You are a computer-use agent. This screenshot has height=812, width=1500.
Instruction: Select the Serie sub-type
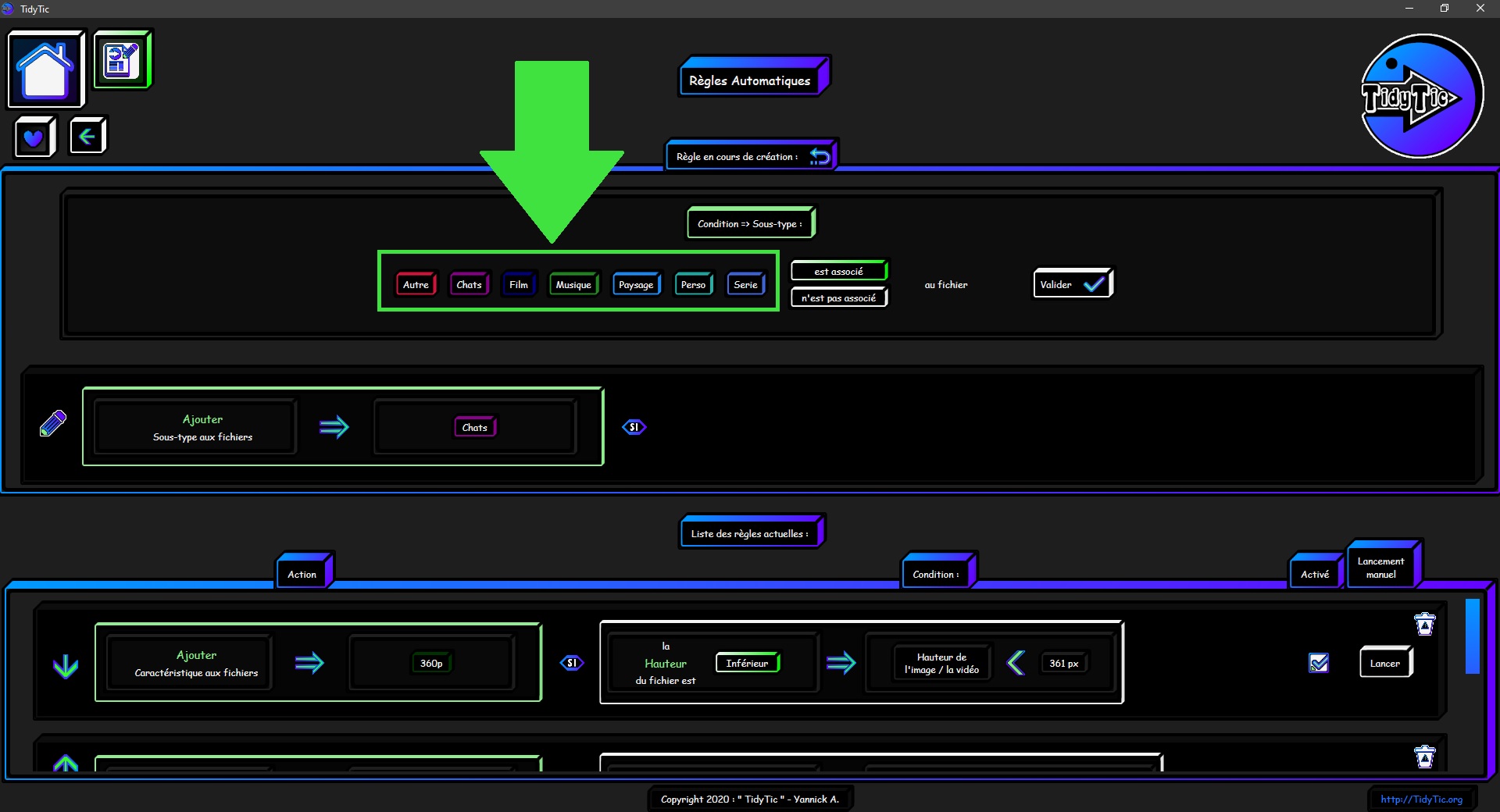pos(746,284)
